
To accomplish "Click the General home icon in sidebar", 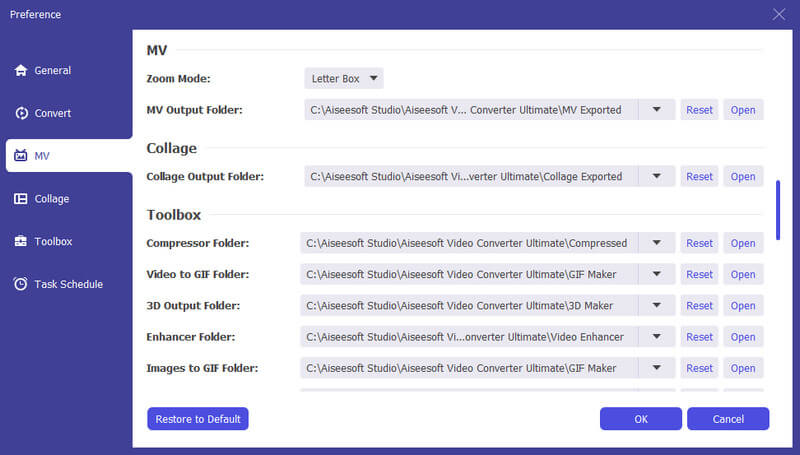I will coord(20,70).
